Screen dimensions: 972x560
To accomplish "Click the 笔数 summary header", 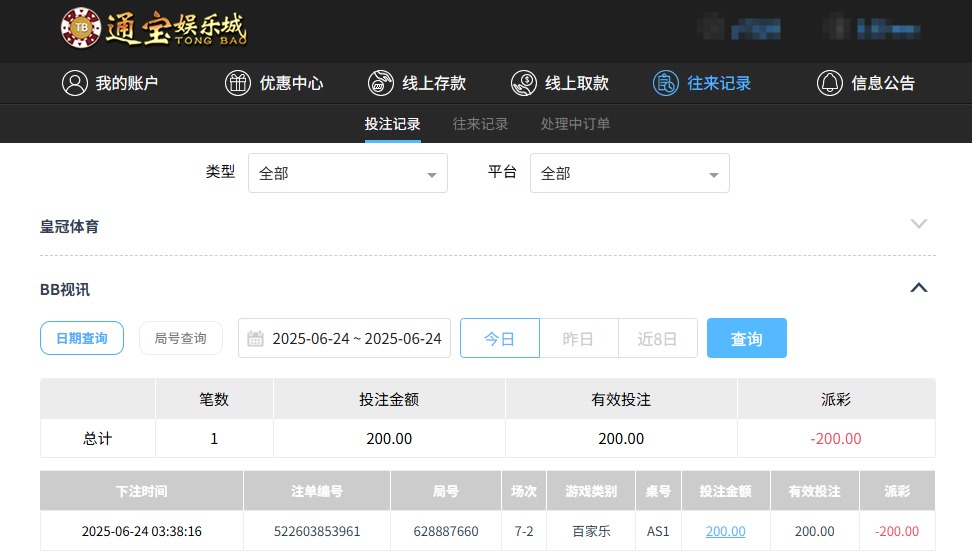I will tap(214, 399).
